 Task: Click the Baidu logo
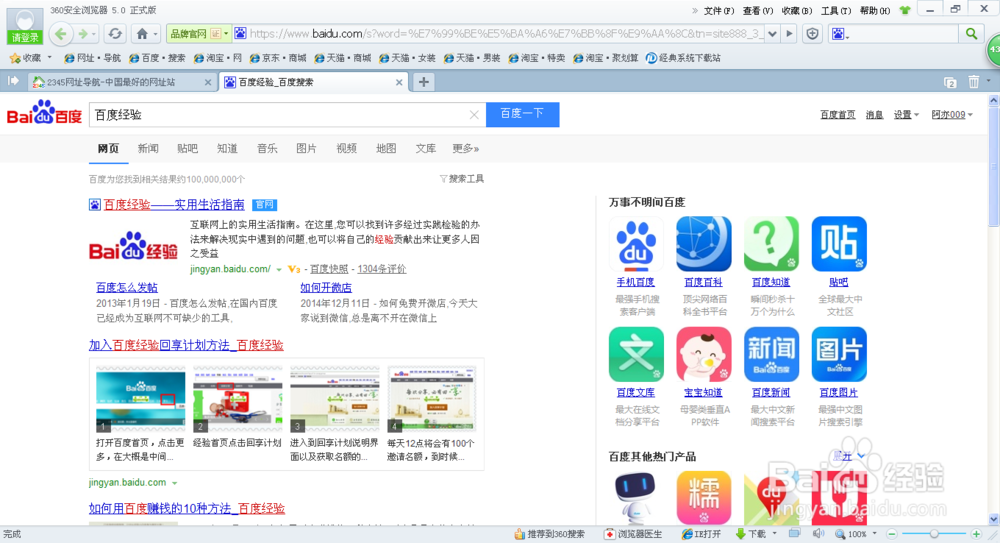(x=44, y=114)
